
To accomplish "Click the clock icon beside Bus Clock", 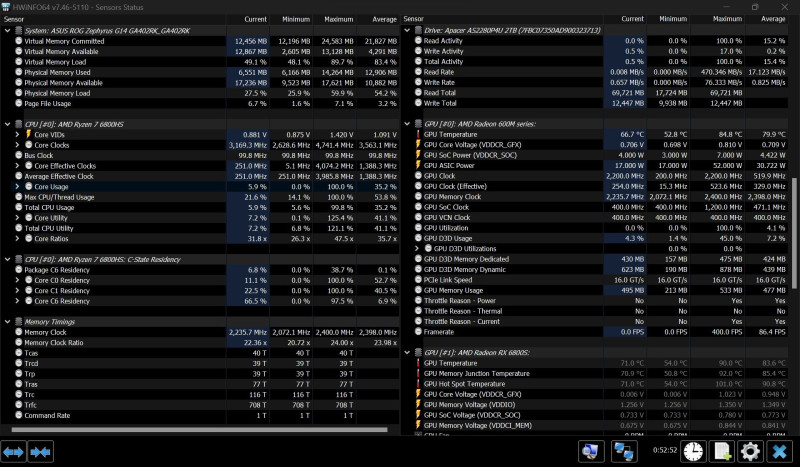I will click(x=19, y=155).
